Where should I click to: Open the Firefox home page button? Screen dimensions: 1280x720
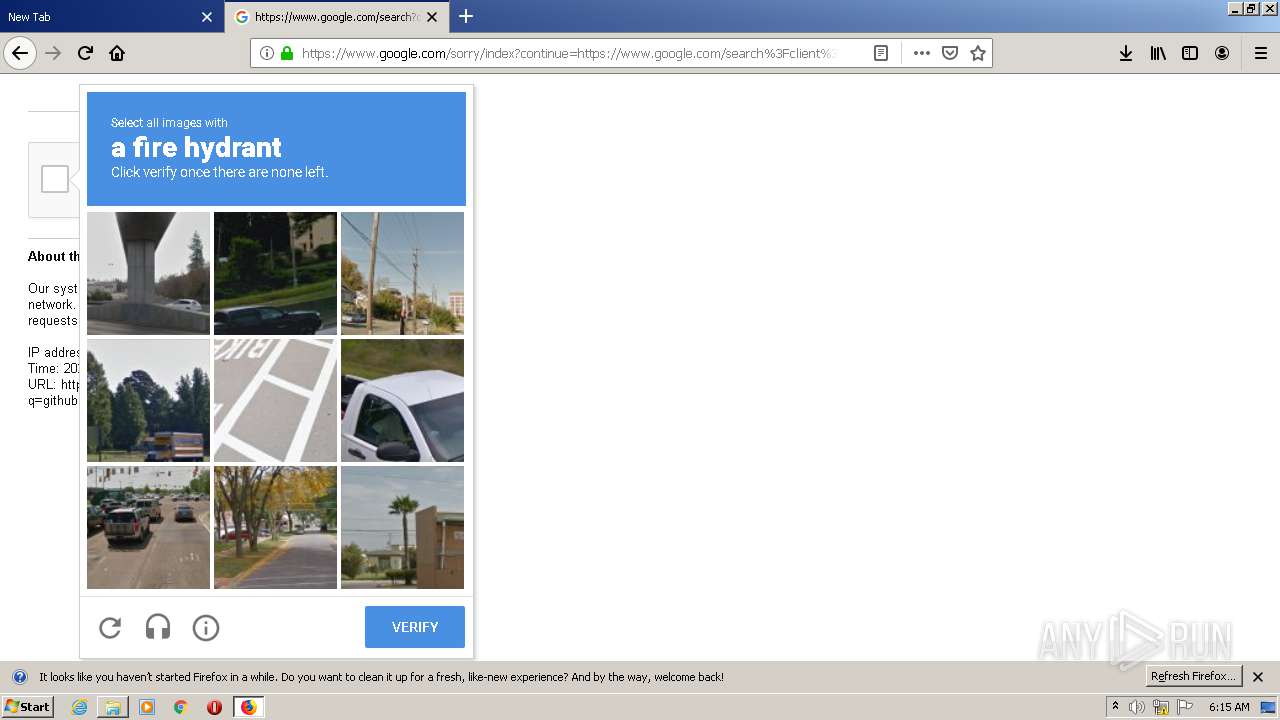(x=117, y=53)
